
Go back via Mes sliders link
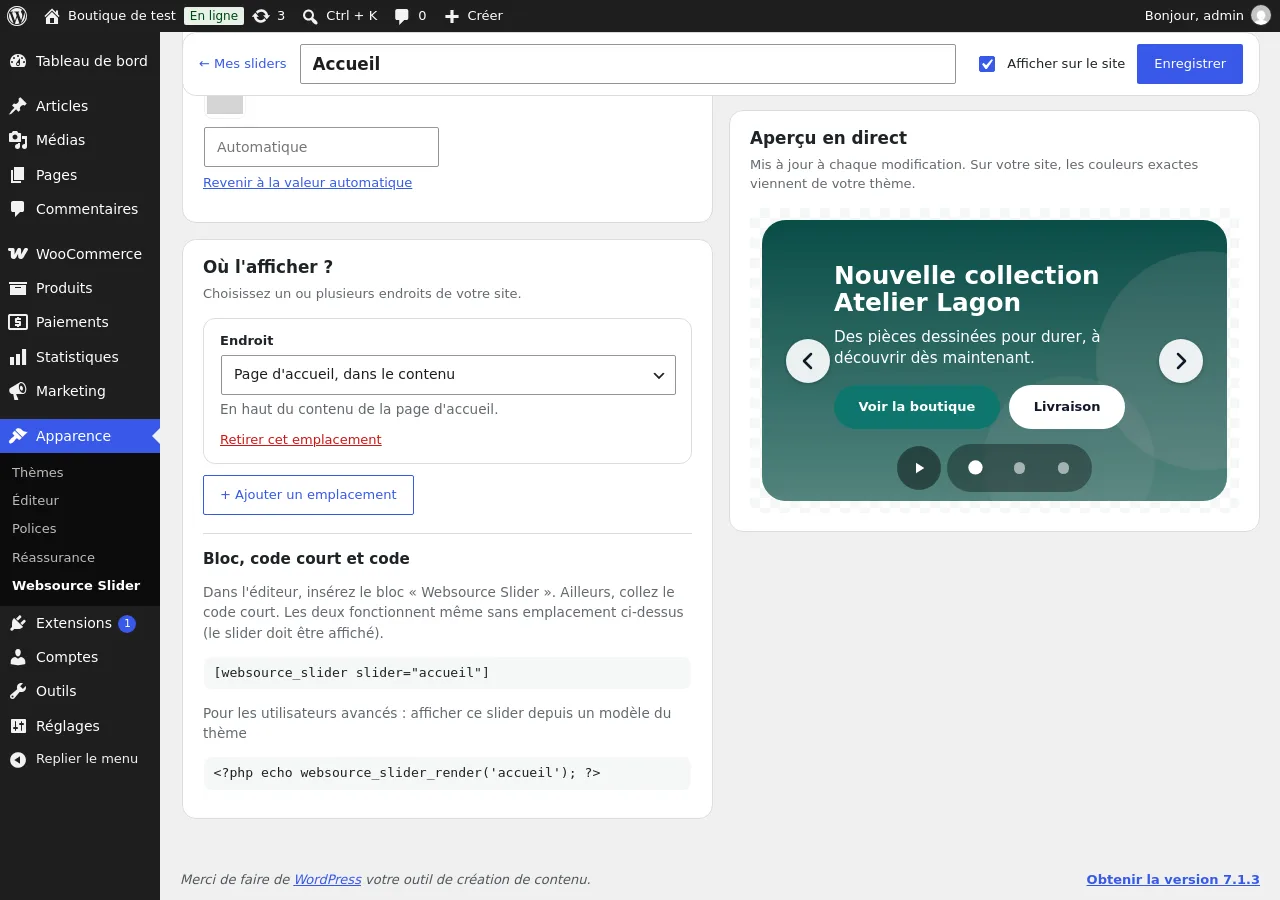(242, 64)
